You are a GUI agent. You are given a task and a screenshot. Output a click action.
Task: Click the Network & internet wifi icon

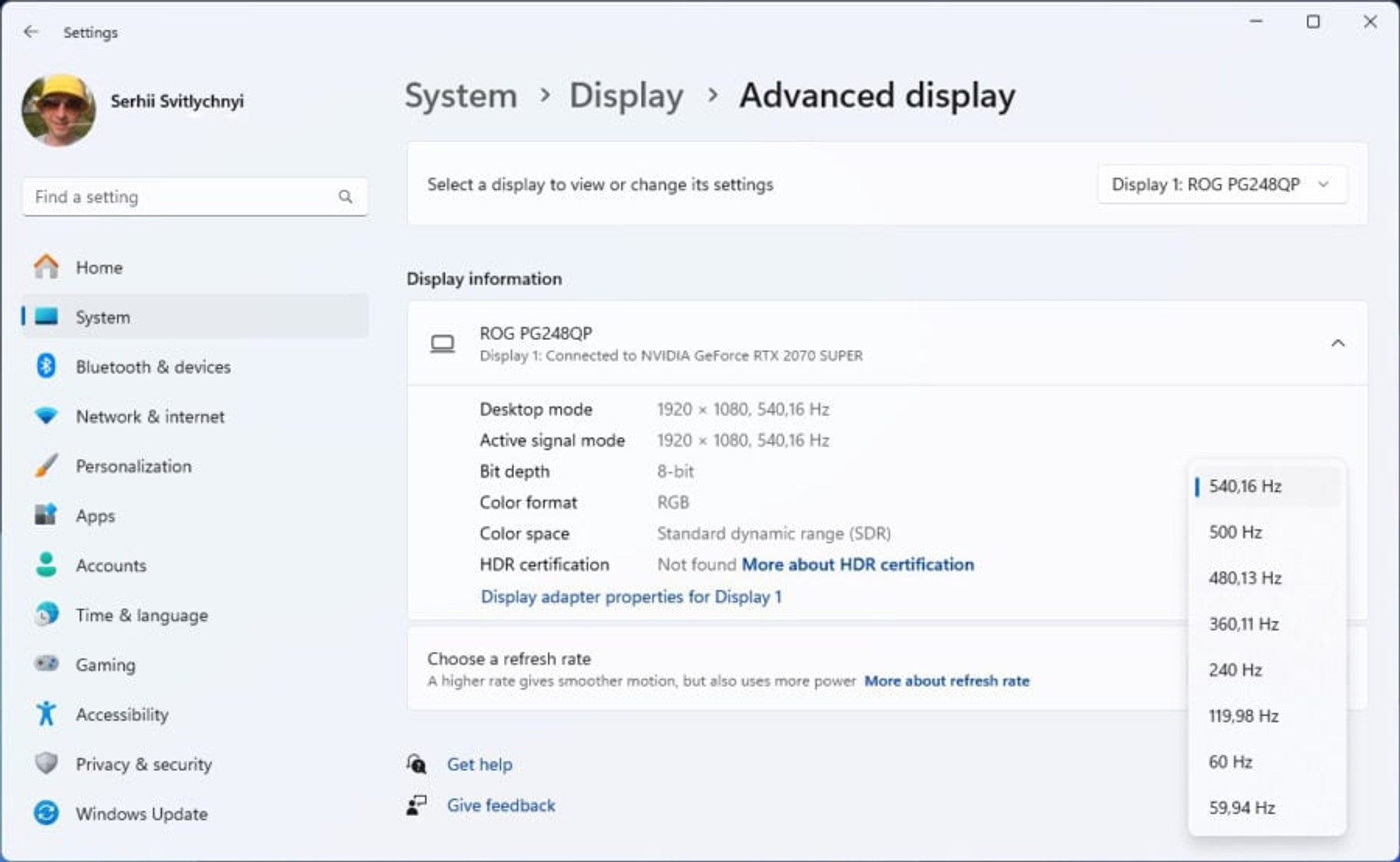click(x=46, y=416)
